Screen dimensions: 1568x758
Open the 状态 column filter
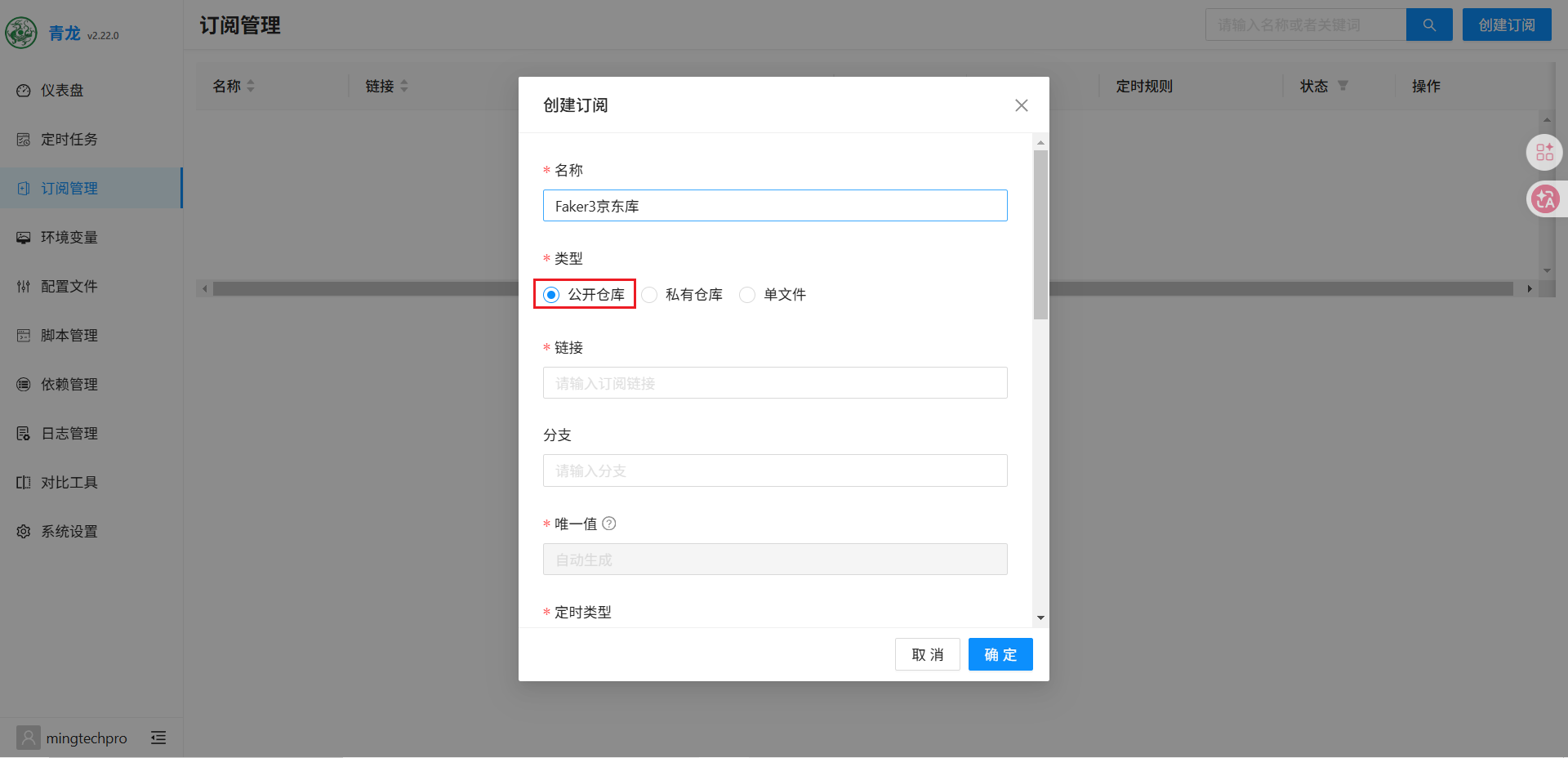[x=1343, y=86]
